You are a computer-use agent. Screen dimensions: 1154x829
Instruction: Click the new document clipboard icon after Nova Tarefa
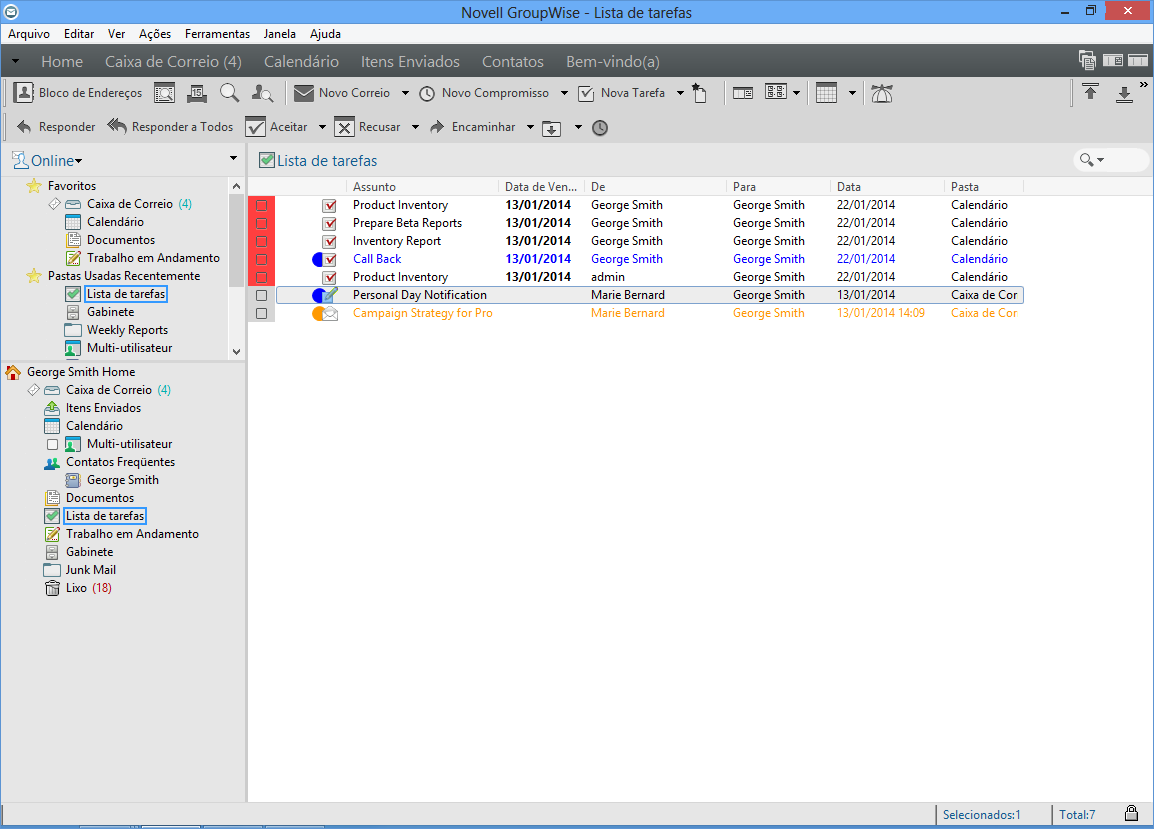[700, 93]
